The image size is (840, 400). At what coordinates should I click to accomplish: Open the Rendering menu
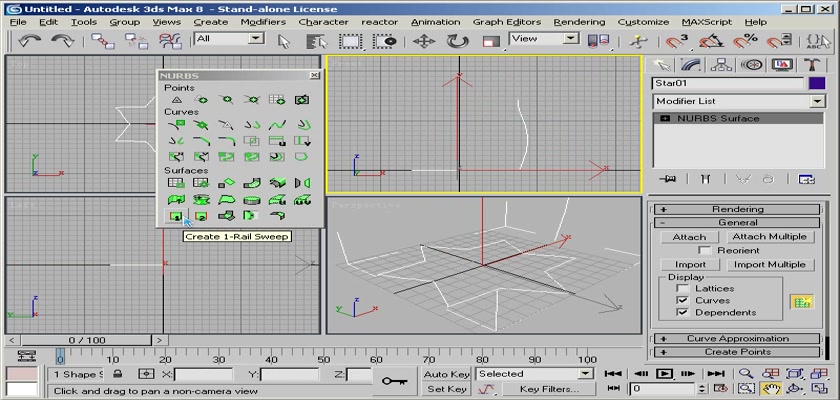click(x=579, y=22)
